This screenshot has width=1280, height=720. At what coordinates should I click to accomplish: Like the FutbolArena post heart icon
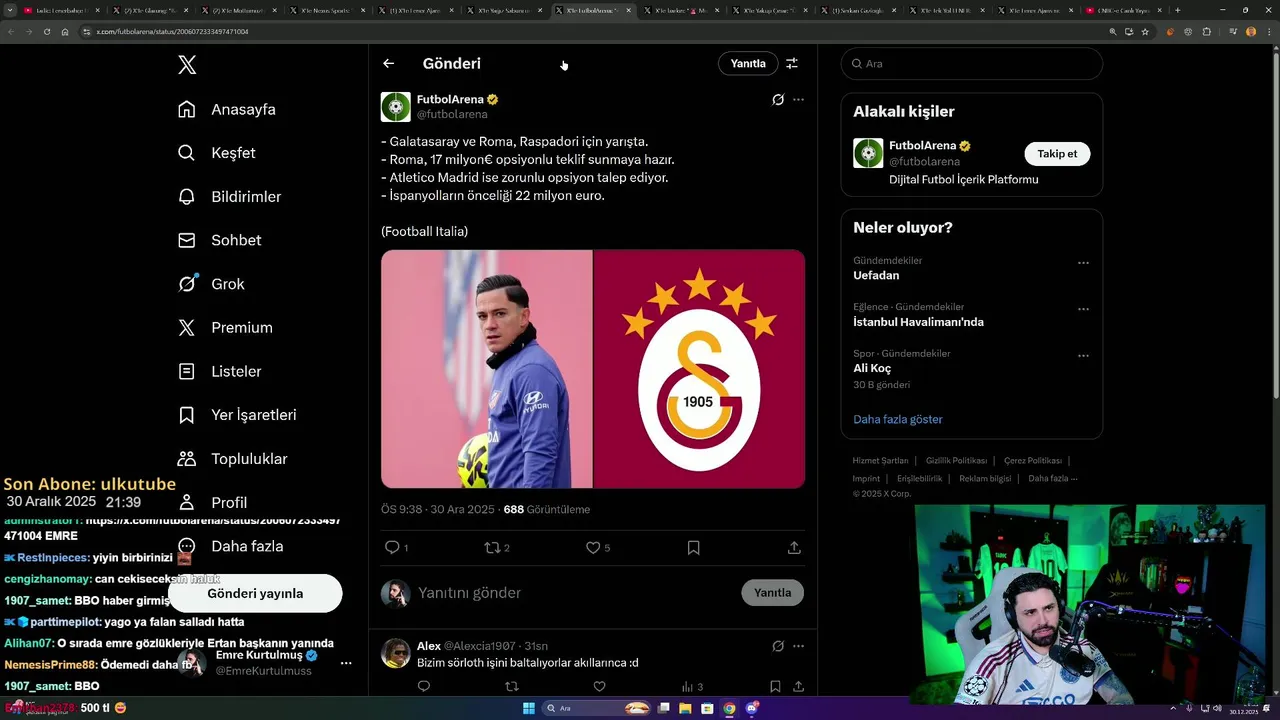click(593, 547)
